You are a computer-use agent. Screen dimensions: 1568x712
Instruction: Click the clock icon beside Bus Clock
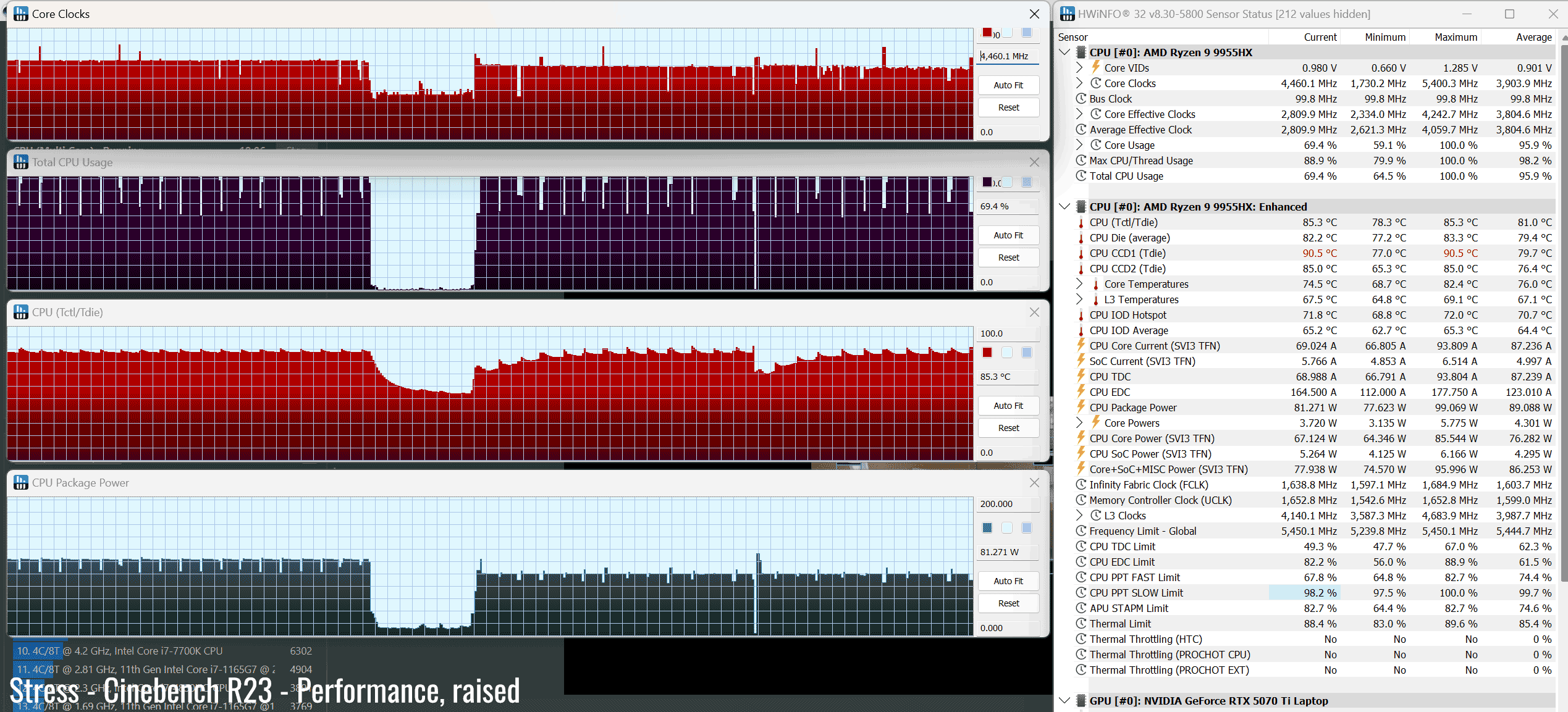(x=1081, y=99)
